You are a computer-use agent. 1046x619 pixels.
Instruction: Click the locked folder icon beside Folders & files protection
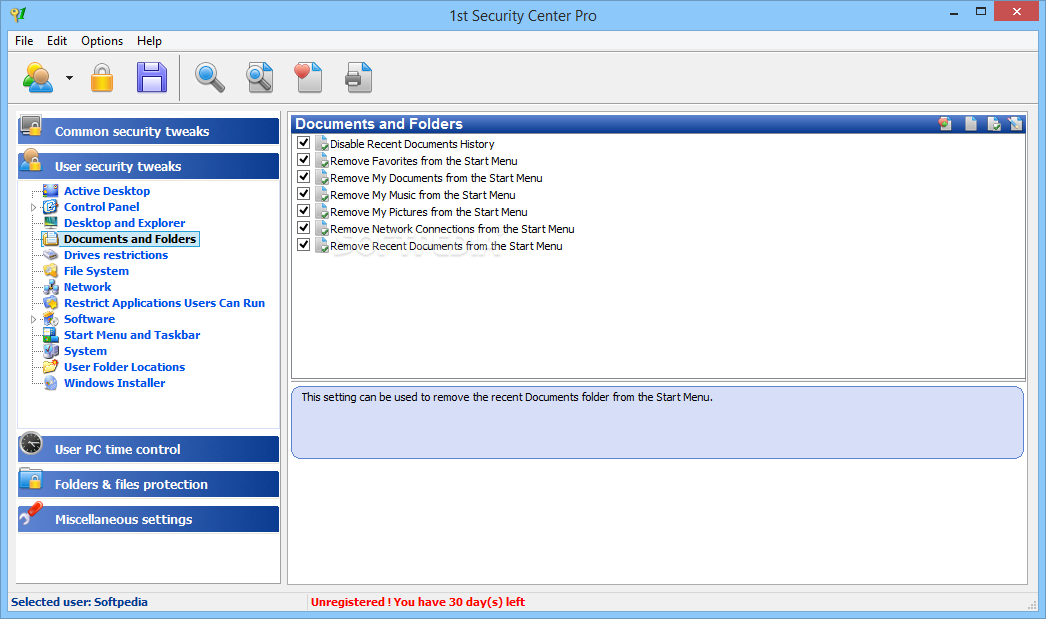pyautogui.click(x=31, y=479)
